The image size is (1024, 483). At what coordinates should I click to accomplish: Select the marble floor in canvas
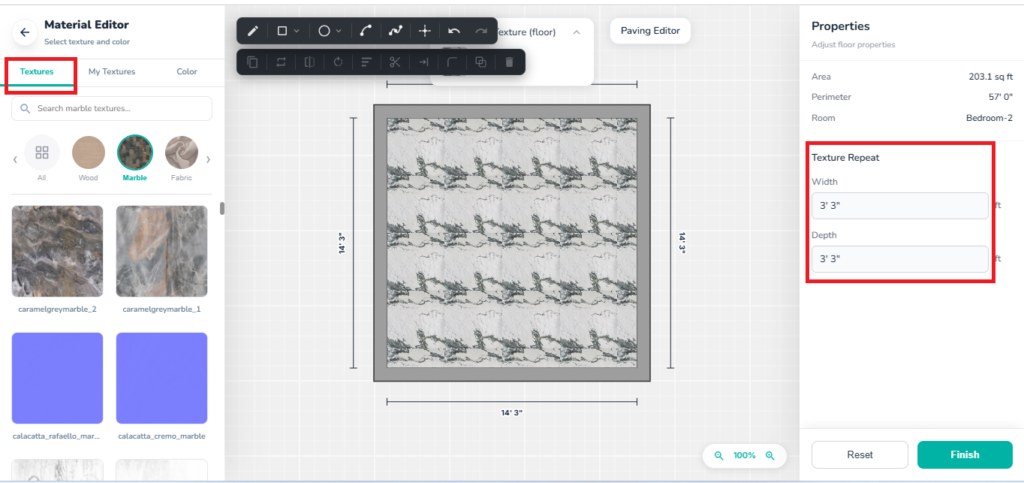click(512, 243)
